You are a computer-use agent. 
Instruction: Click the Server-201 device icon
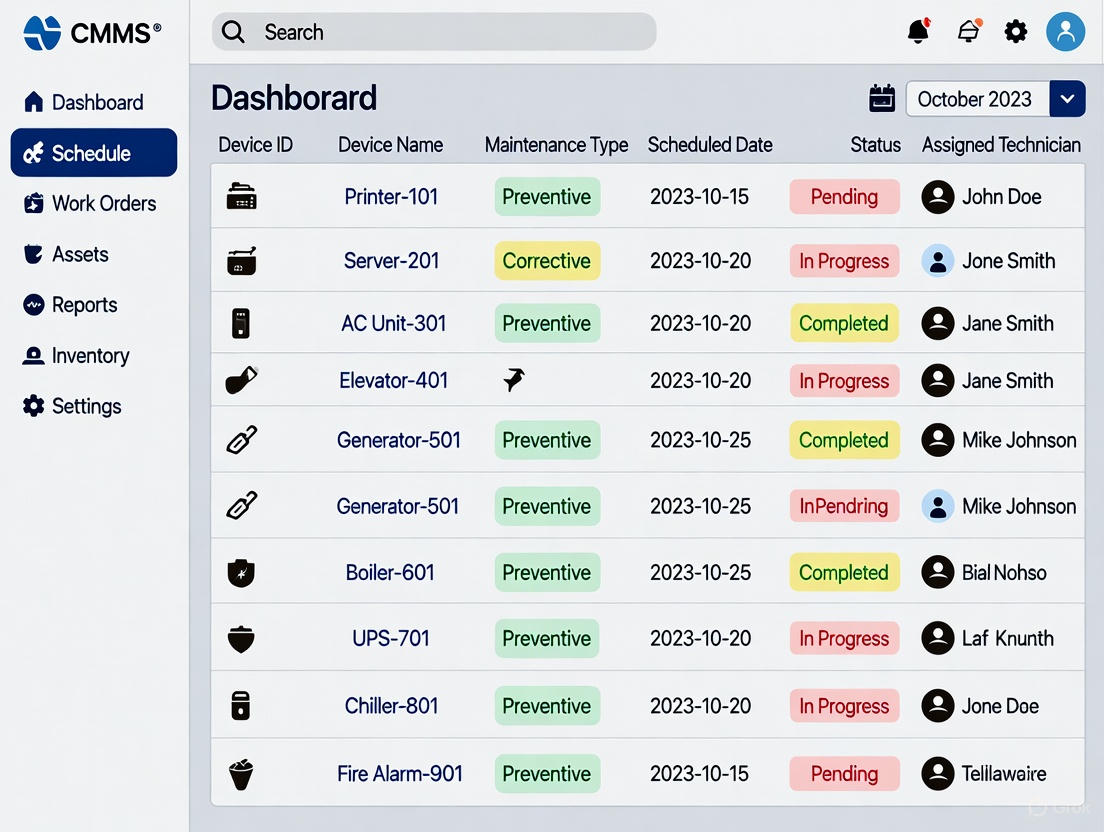(x=241, y=261)
